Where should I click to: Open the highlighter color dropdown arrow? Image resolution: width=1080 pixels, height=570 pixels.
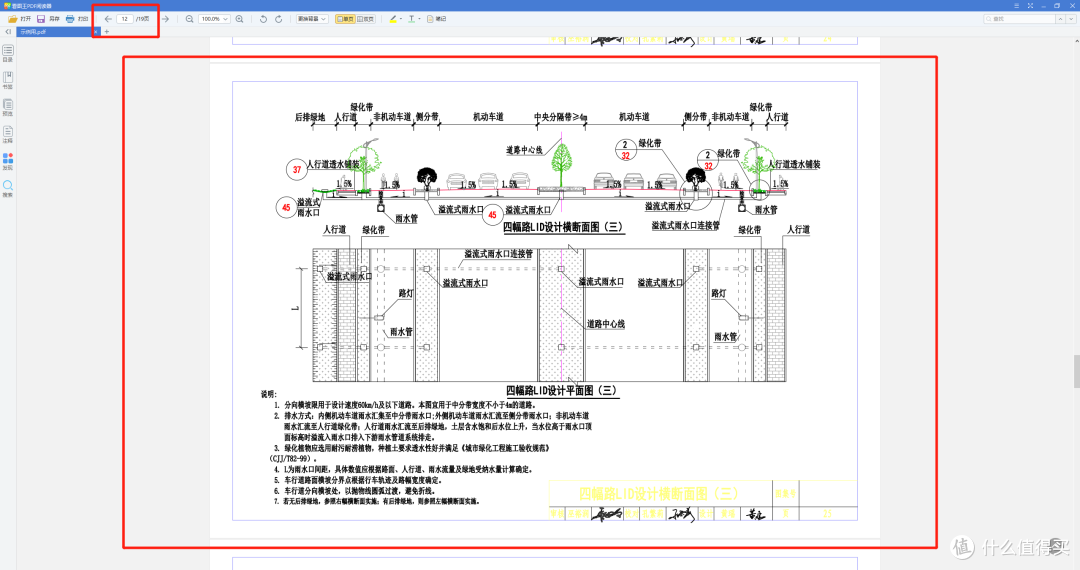[x=401, y=19]
